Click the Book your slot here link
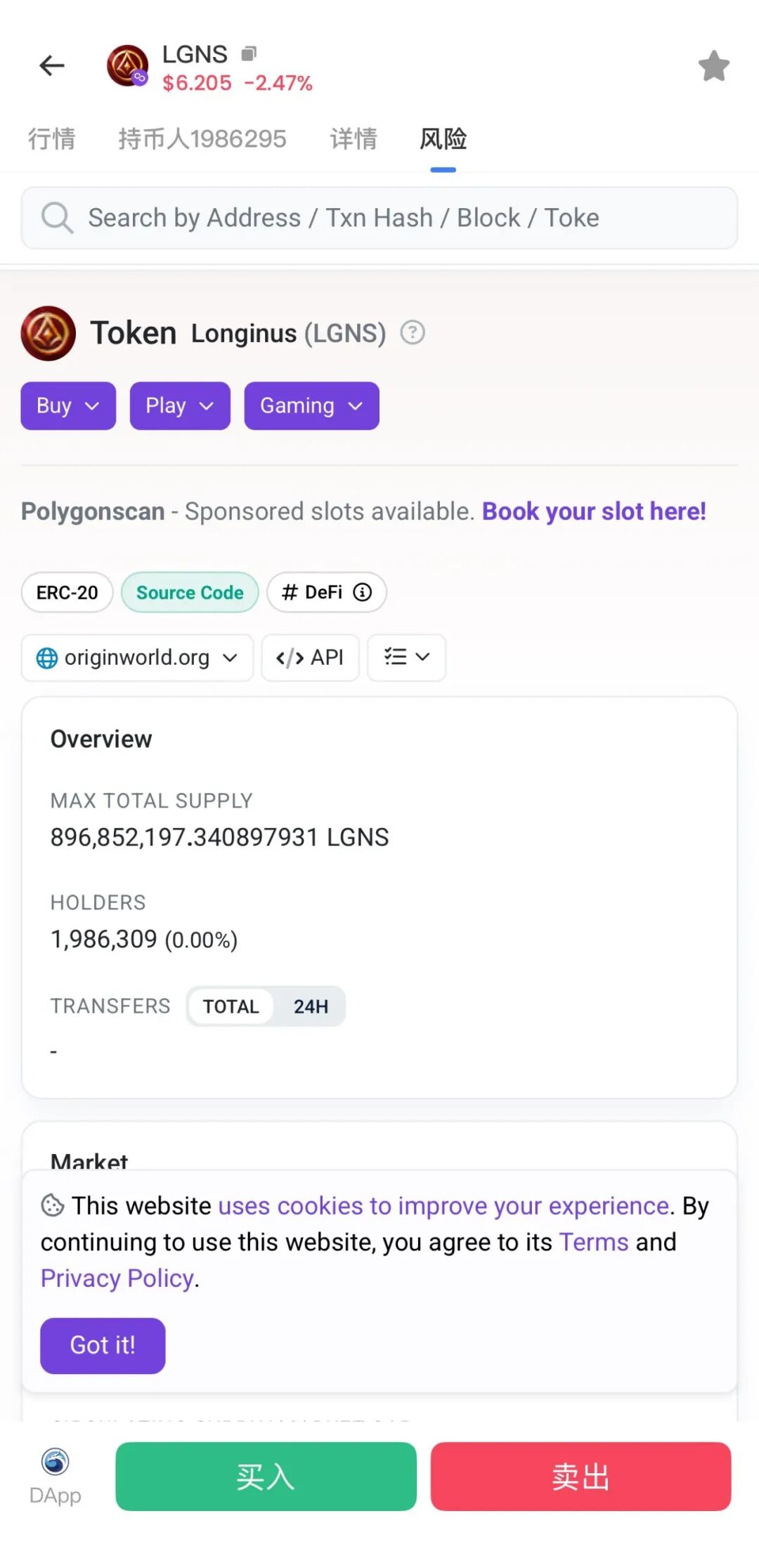The height and width of the screenshot is (1568, 759). (594, 511)
